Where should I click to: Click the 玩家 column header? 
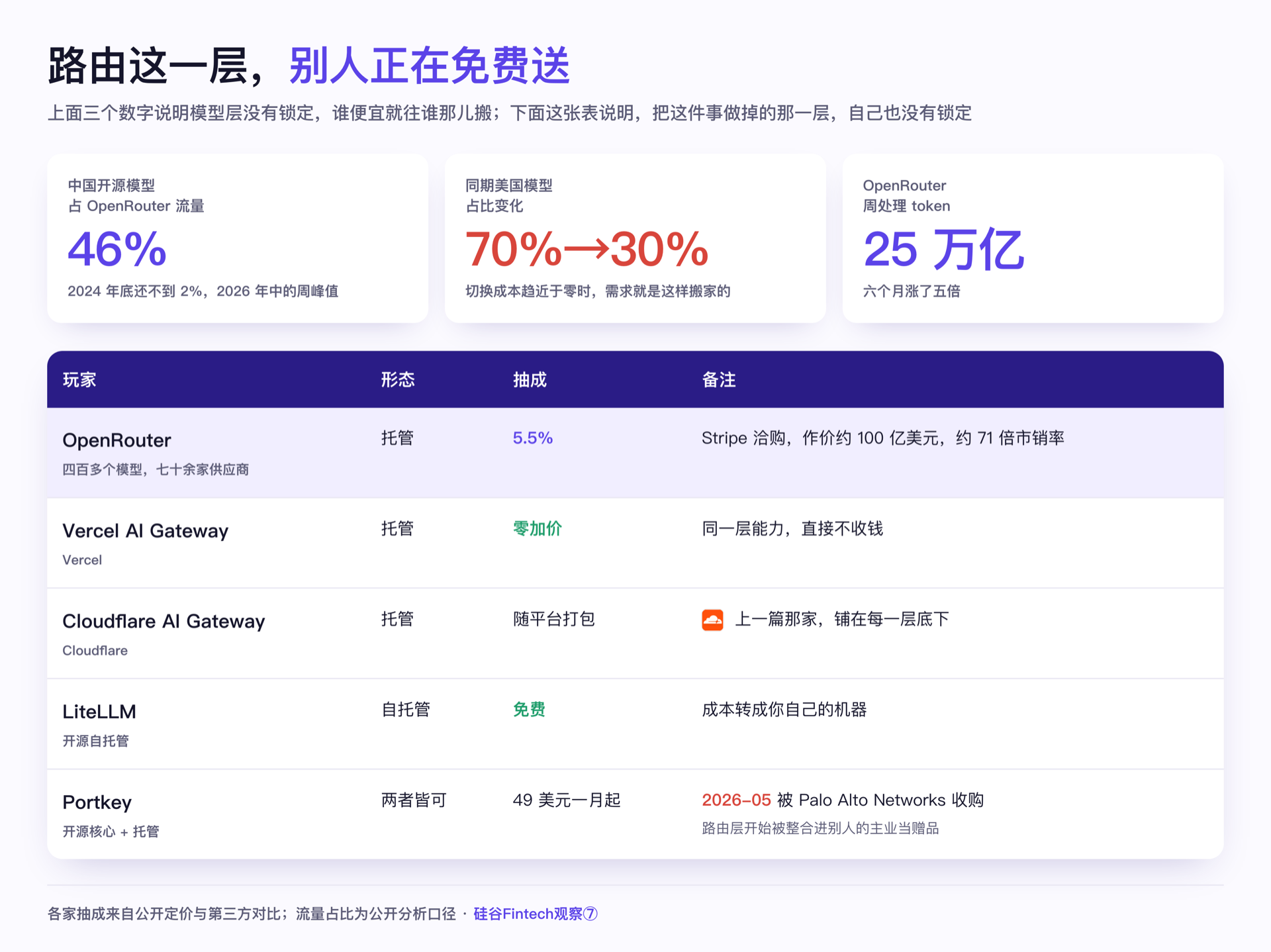coord(79,379)
